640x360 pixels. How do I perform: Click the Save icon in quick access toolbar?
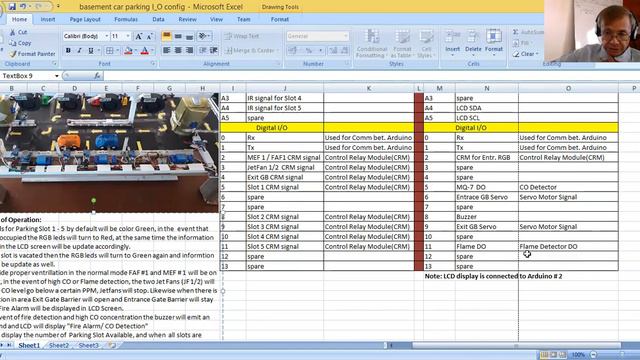click(x=12, y=6)
